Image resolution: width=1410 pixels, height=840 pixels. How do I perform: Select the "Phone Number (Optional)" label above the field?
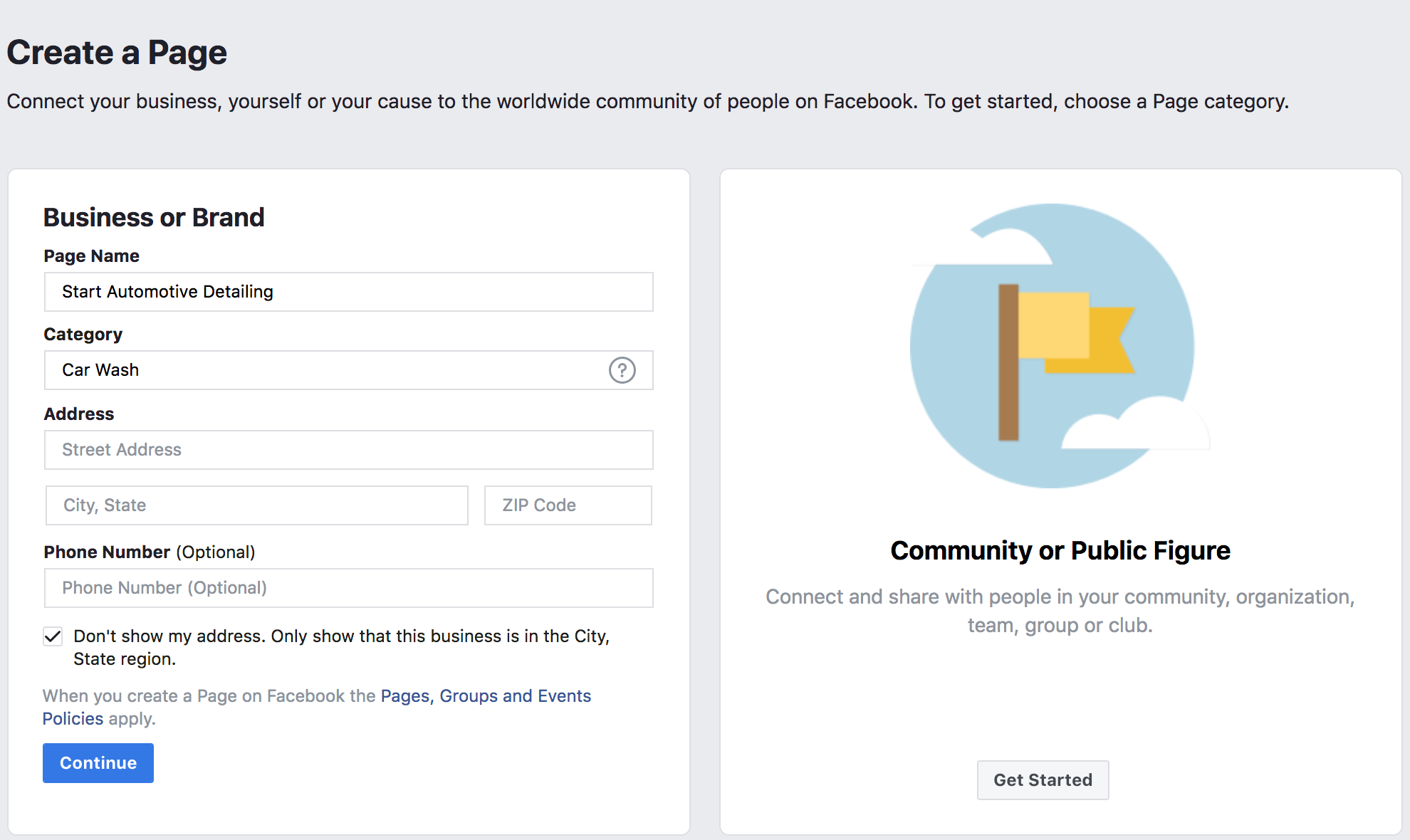tap(150, 552)
